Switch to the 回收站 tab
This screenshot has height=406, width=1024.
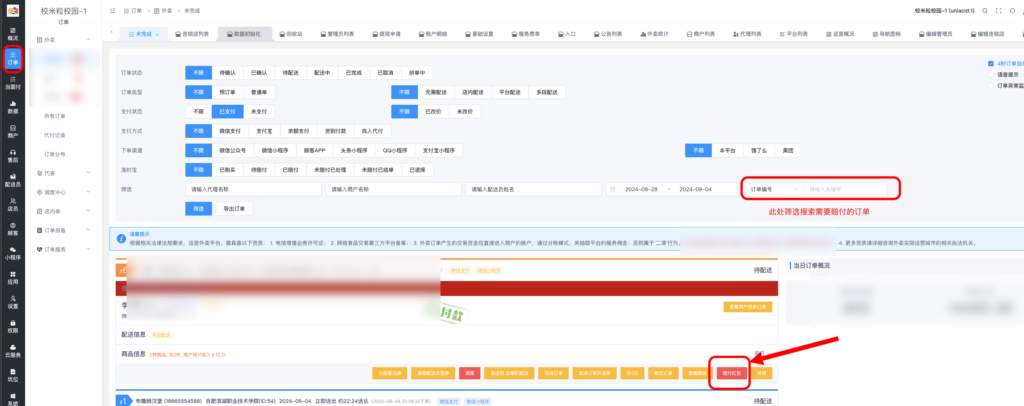291,33
